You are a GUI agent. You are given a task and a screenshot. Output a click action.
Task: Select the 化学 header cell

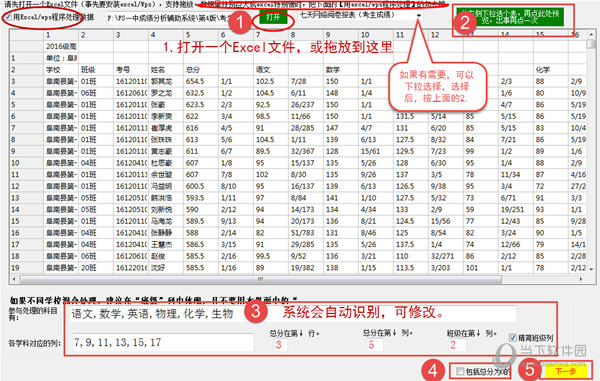pos(551,70)
